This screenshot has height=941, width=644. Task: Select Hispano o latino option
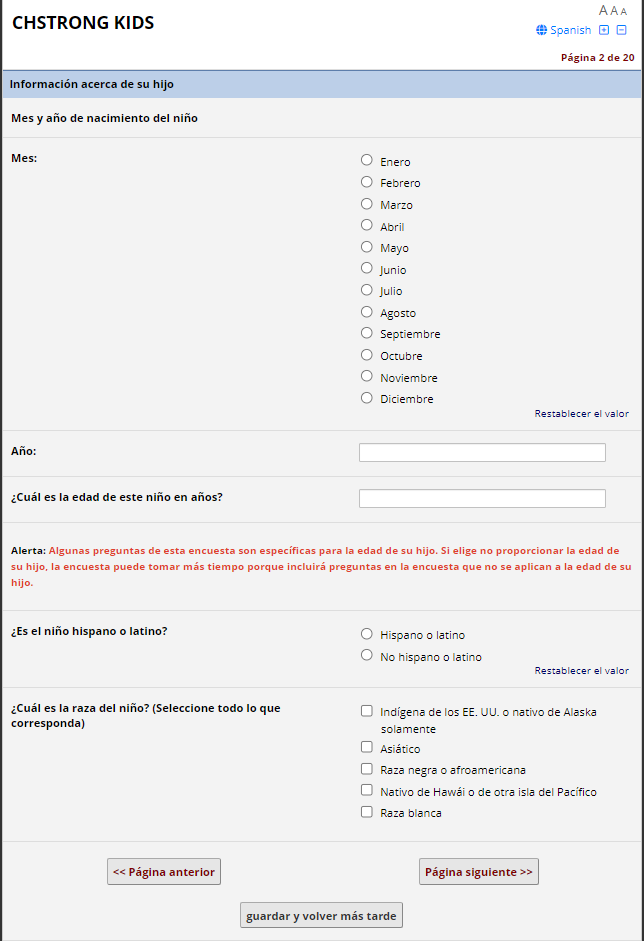(x=367, y=633)
